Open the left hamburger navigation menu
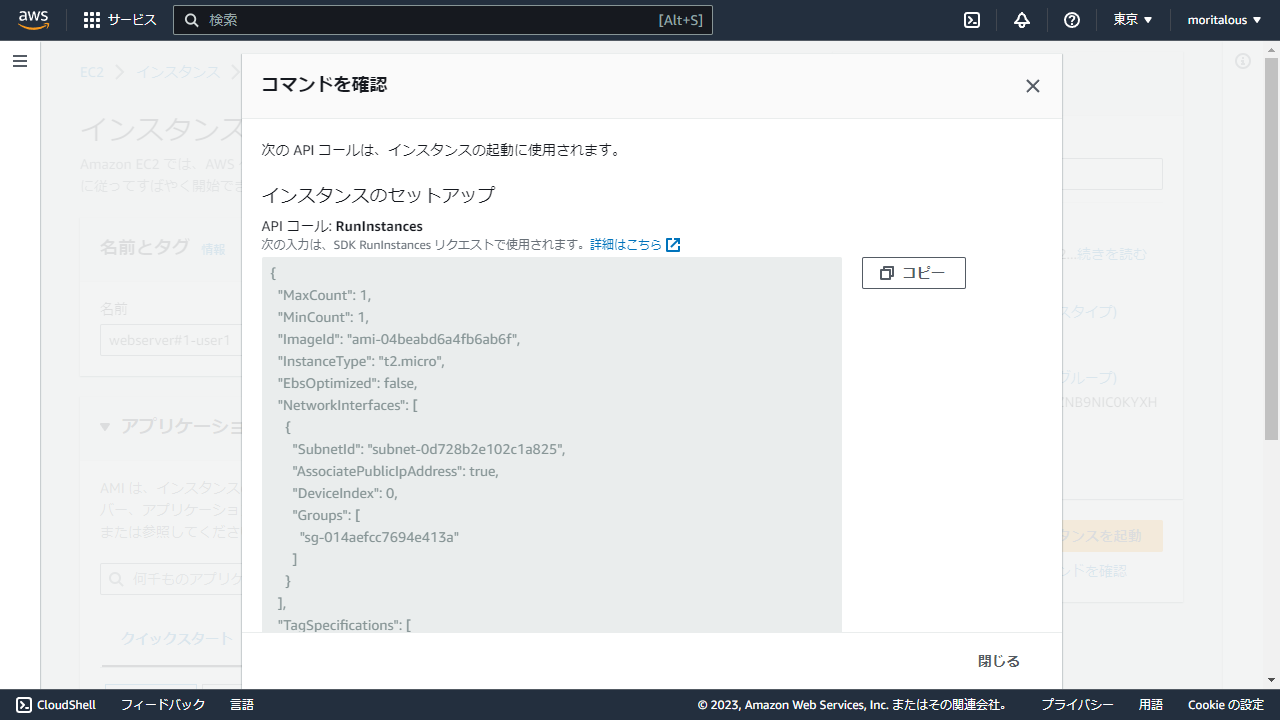1280x720 pixels. point(20,61)
